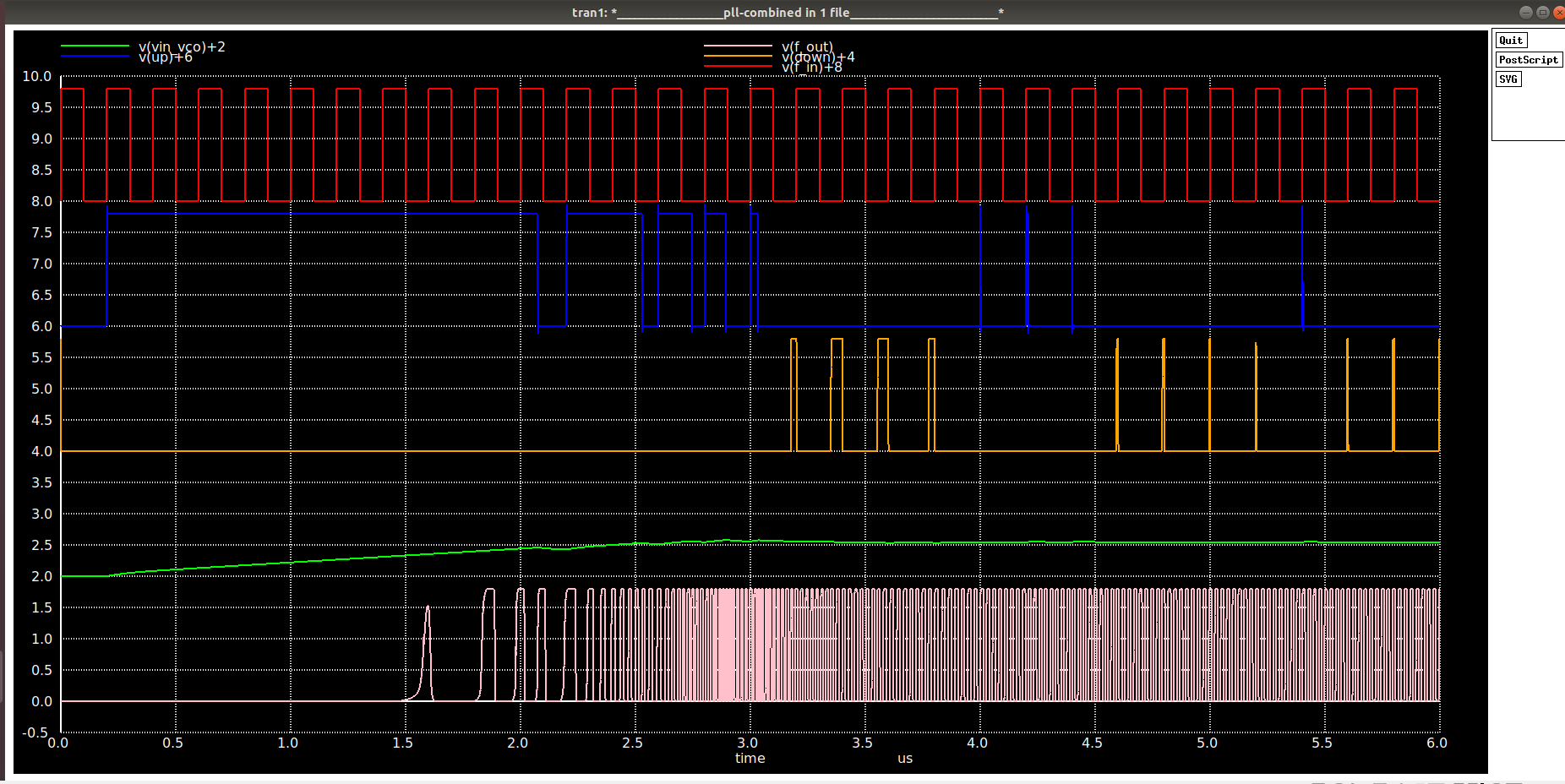Click the 'us' units label

coord(905,758)
